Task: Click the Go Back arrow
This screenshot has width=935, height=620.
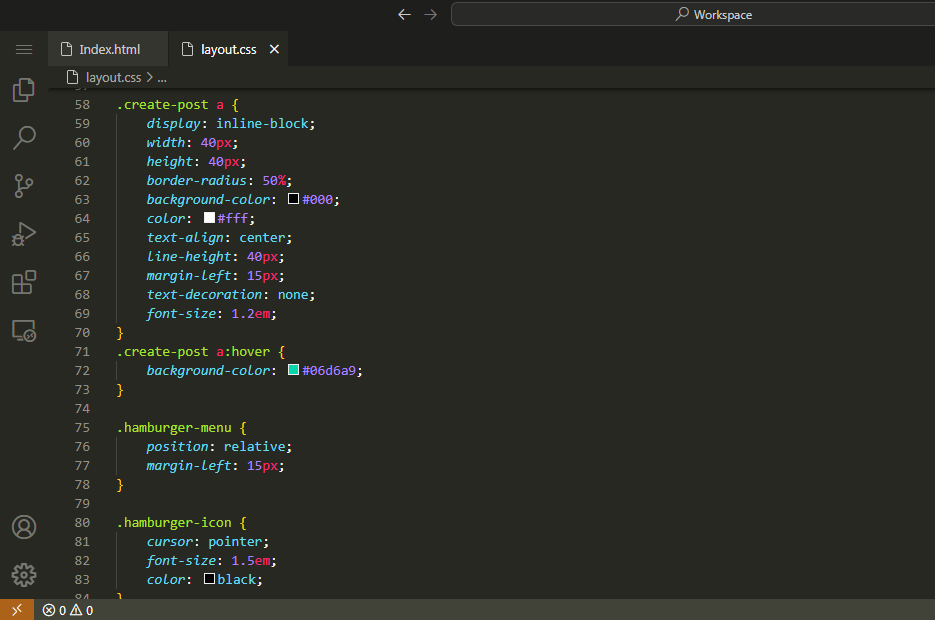Action: (404, 14)
